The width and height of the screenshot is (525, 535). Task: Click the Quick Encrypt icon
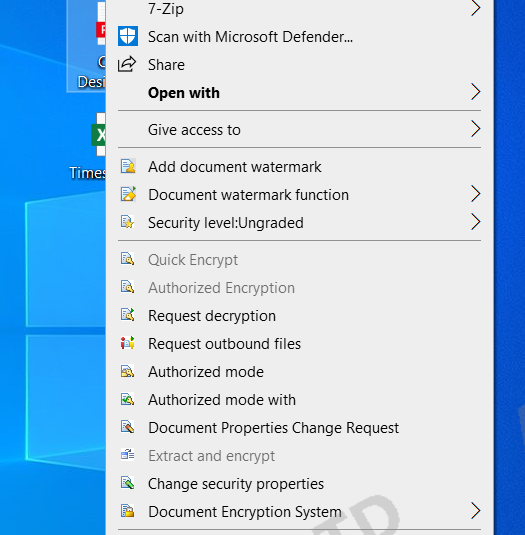[x=128, y=259]
